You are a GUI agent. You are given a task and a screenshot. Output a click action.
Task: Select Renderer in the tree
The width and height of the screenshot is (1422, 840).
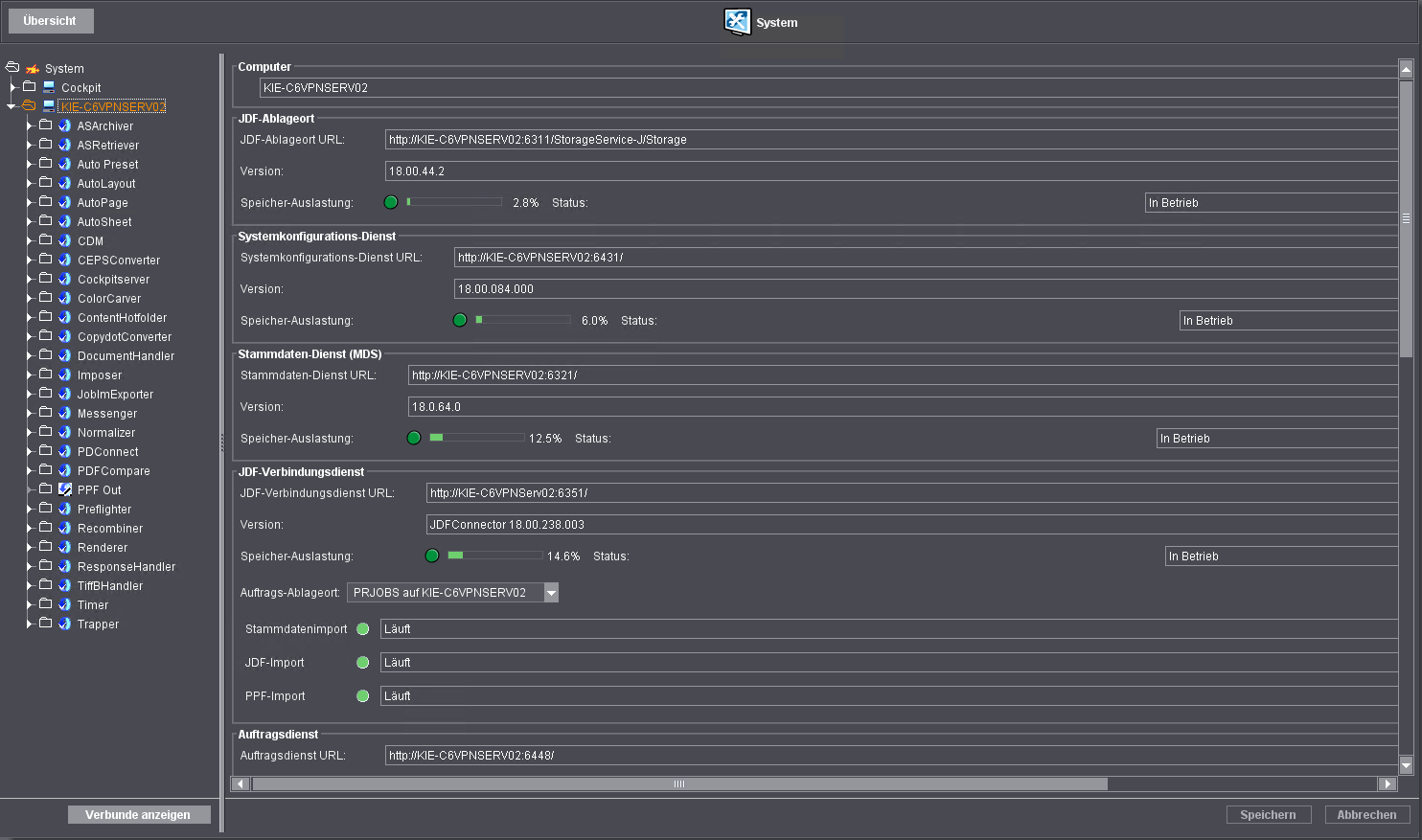click(x=103, y=548)
